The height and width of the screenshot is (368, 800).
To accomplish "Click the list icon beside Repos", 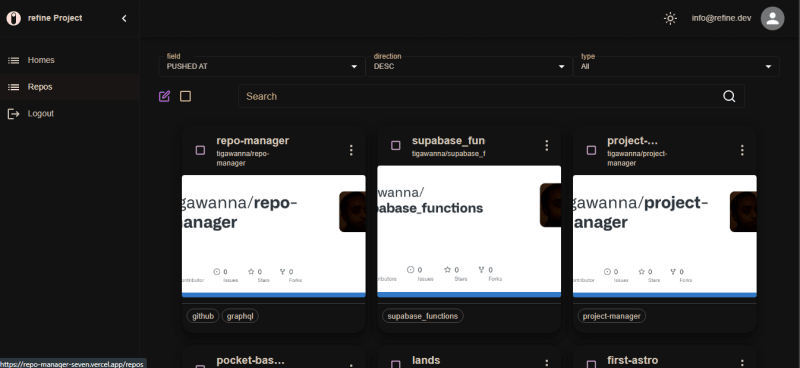I will coord(13,87).
